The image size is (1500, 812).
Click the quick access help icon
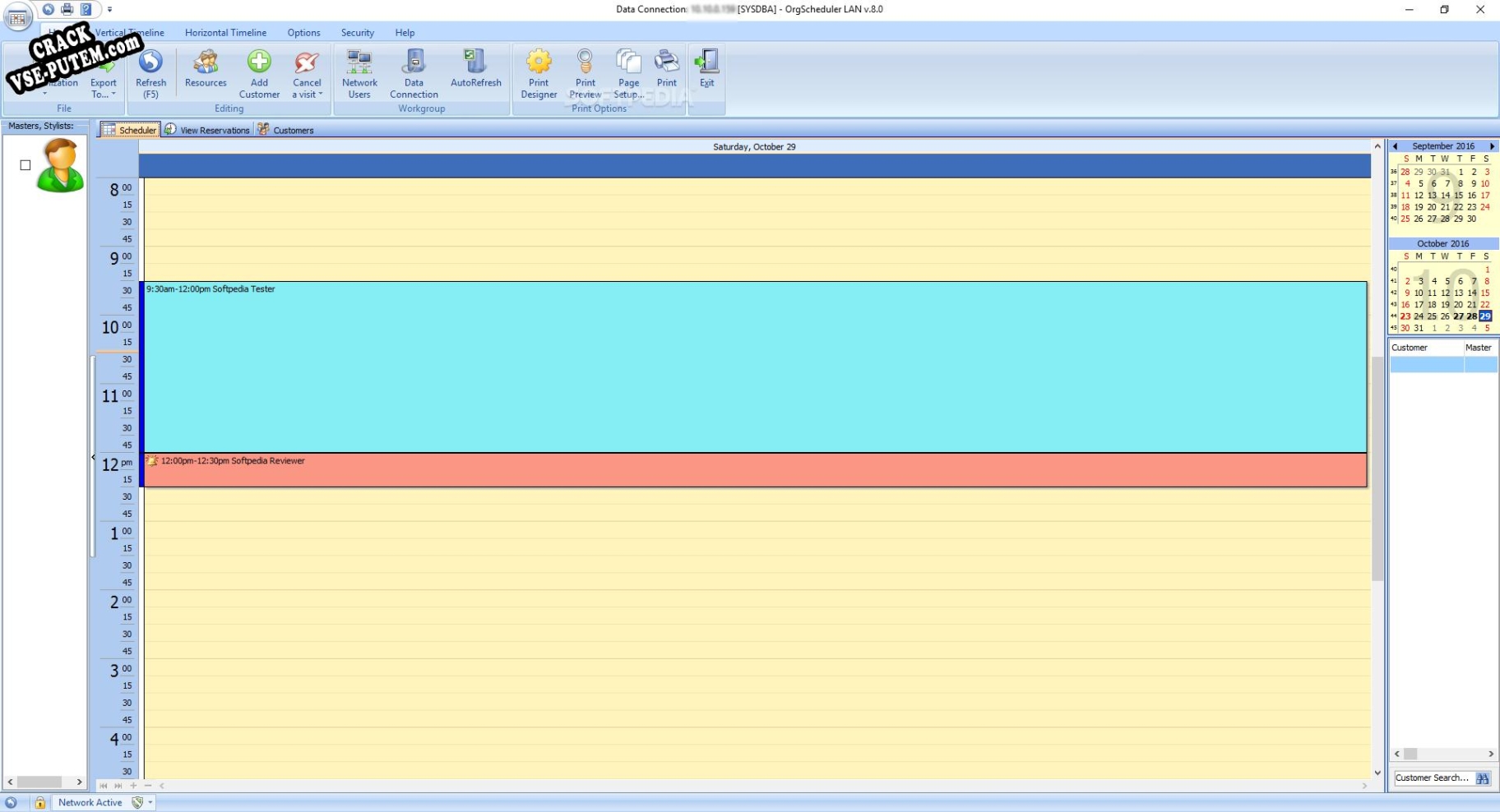[x=86, y=9]
